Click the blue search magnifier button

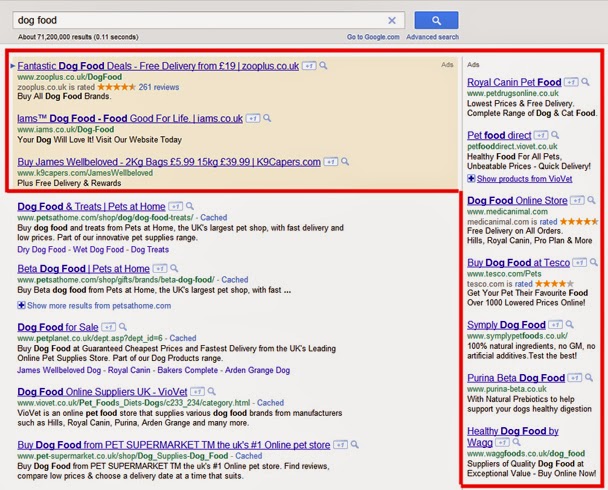(x=436, y=20)
